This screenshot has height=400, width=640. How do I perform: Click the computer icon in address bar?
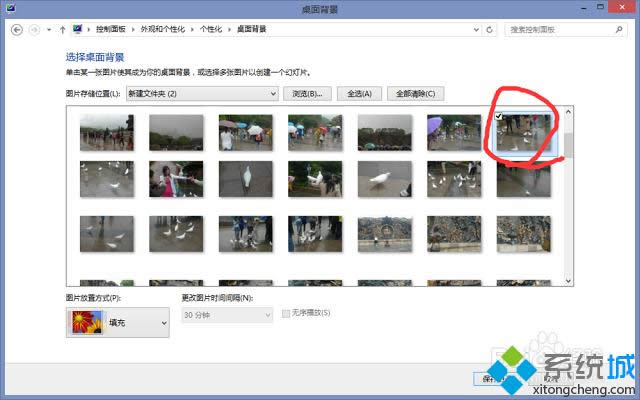point(78,29)
